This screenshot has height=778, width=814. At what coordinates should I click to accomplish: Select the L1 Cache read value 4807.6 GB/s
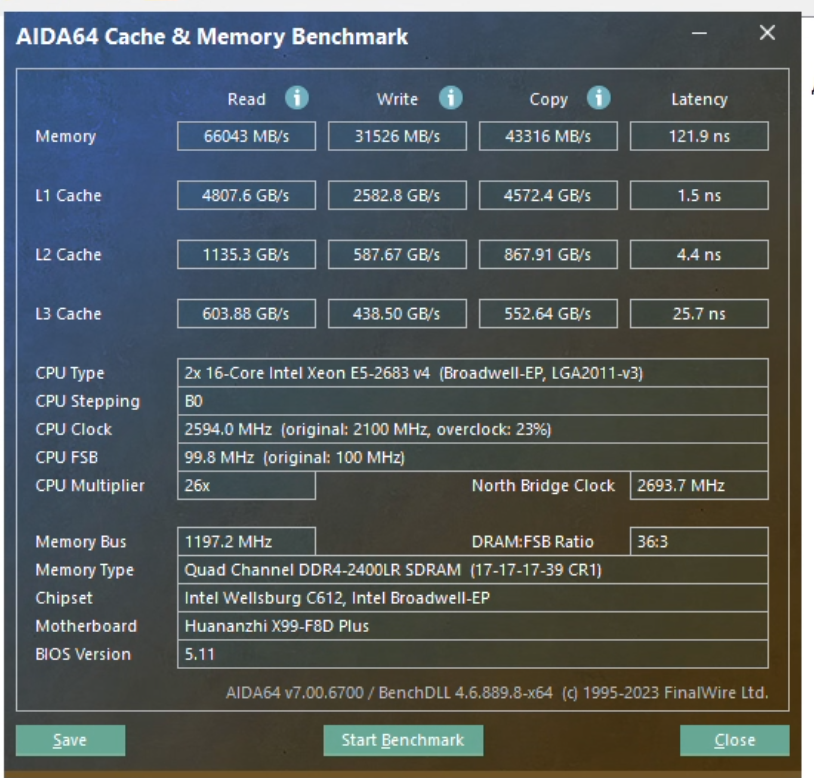246,195
